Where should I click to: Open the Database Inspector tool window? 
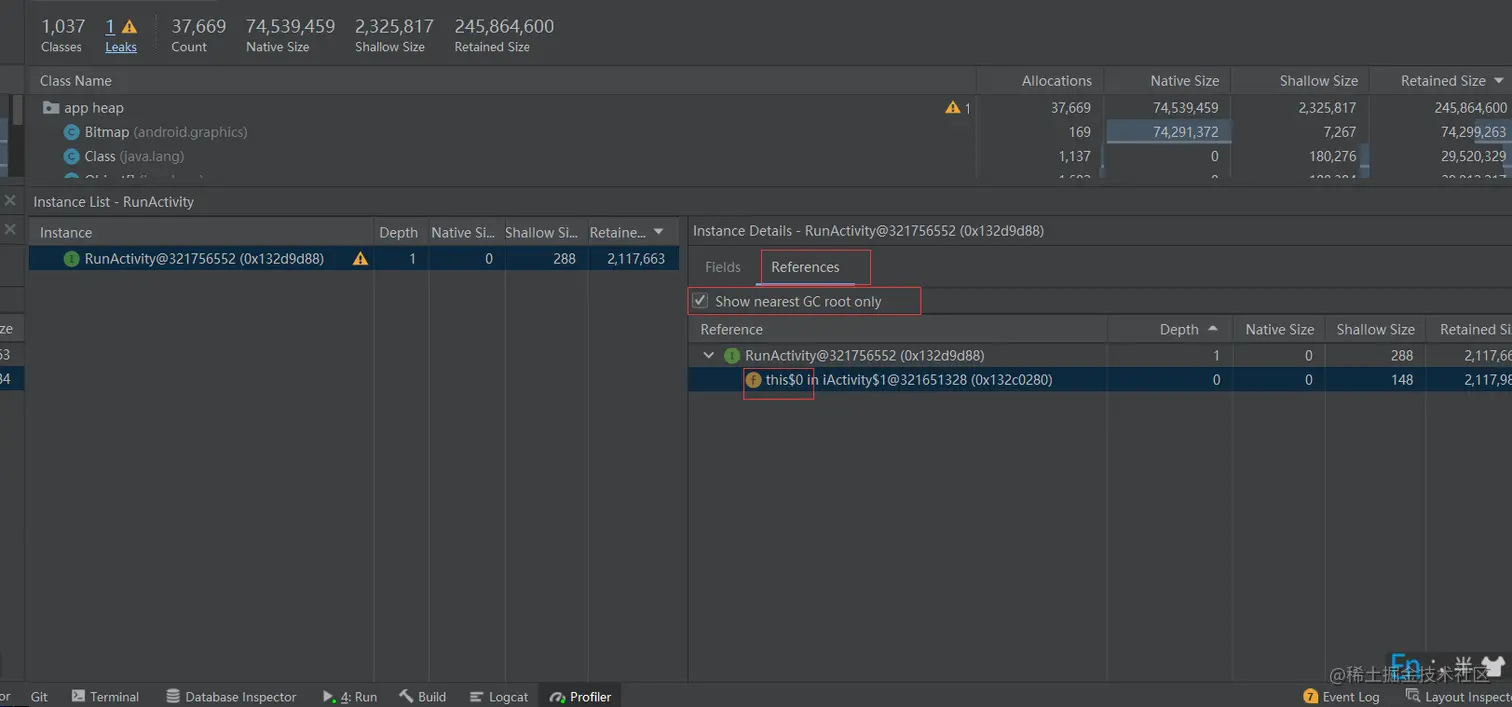coord(231,696)
